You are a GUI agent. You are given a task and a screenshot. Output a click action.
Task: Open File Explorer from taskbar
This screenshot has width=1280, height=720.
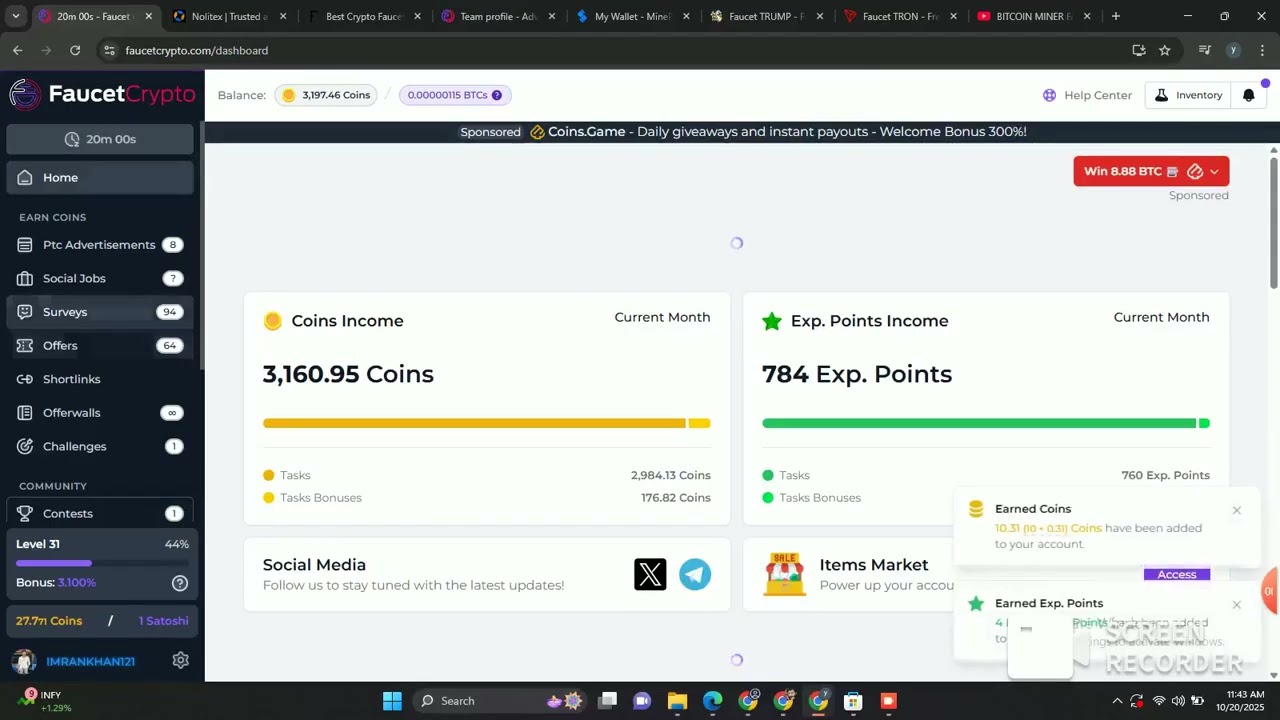[677, 701]
